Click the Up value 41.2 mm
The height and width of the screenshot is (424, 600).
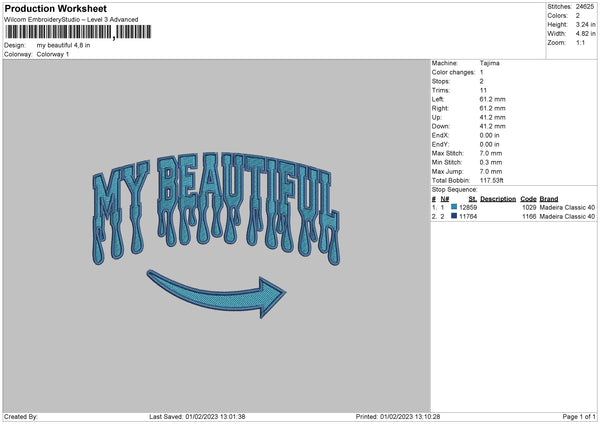pos(492,117)
